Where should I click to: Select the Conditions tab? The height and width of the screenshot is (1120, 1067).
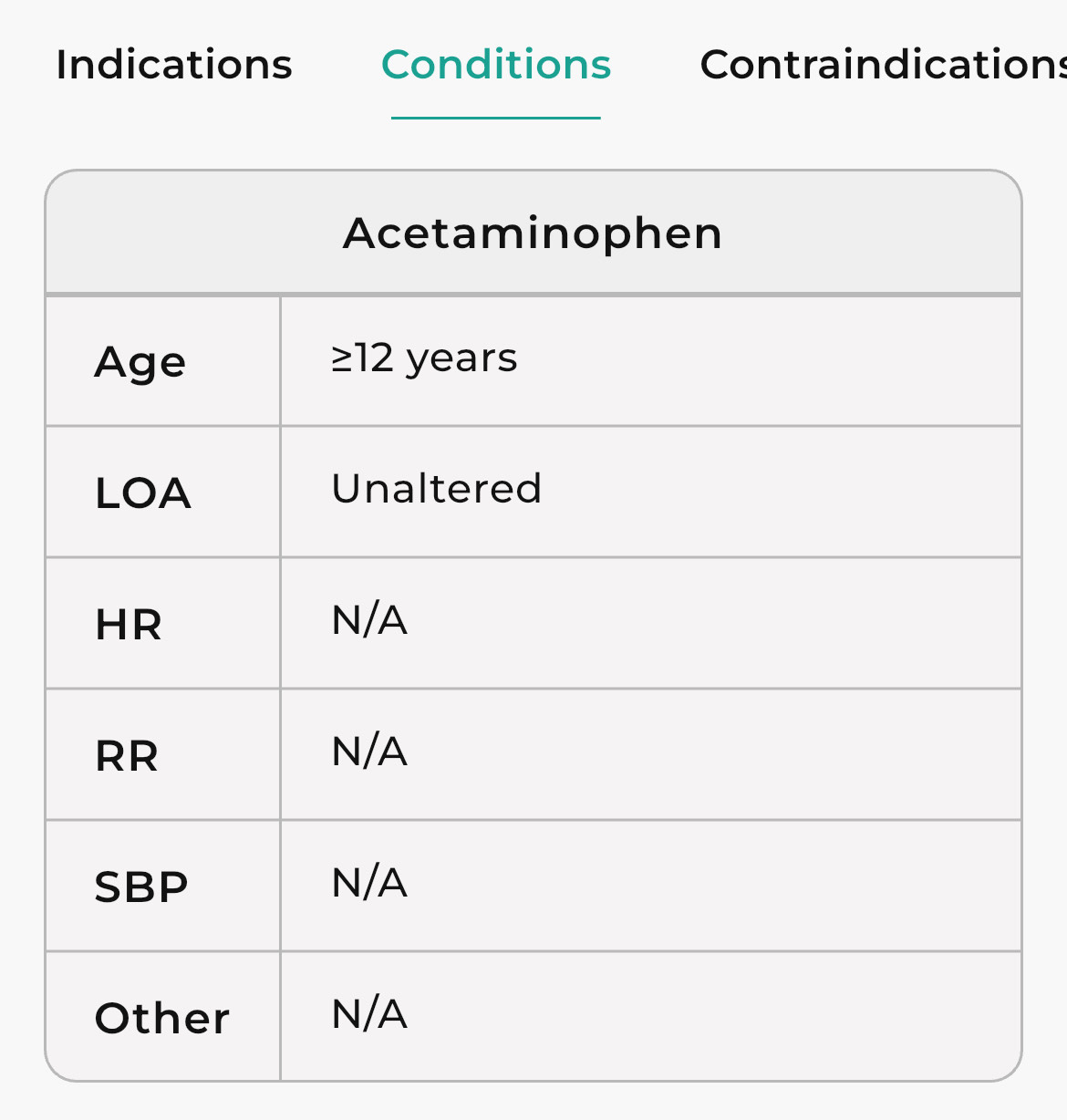(x=496, y=65)
